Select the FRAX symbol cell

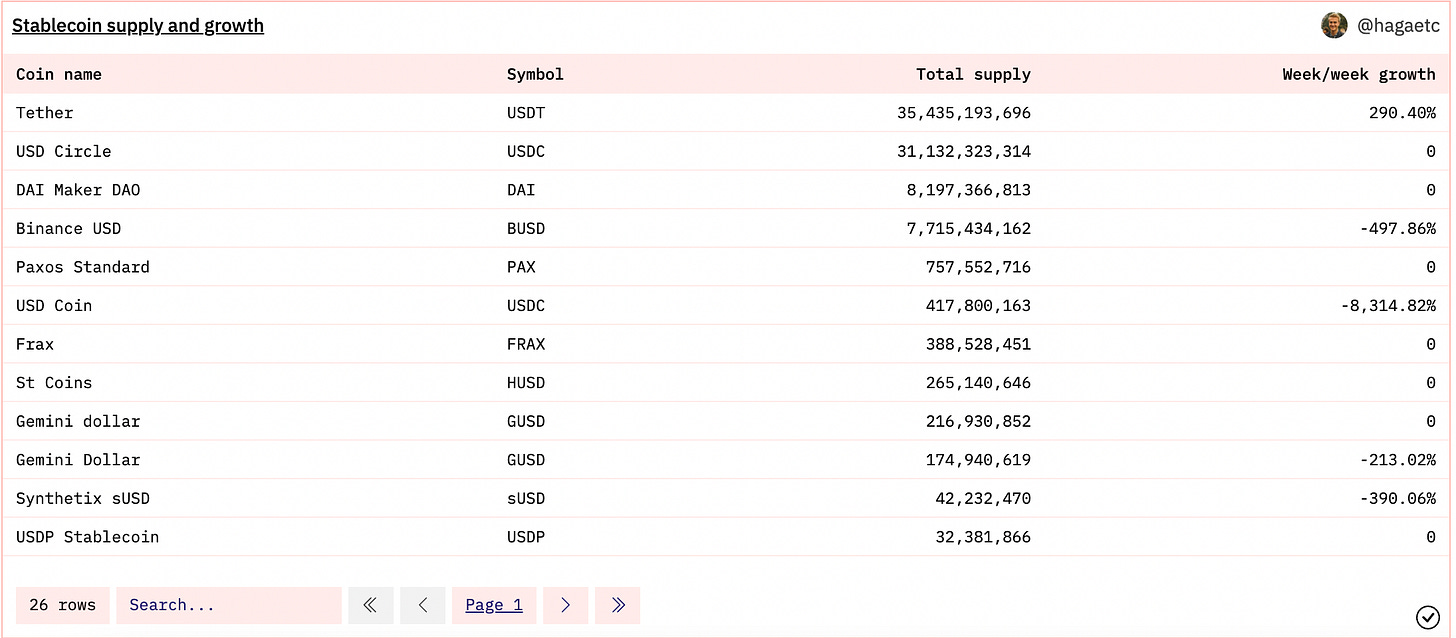(x=526, y=344)
